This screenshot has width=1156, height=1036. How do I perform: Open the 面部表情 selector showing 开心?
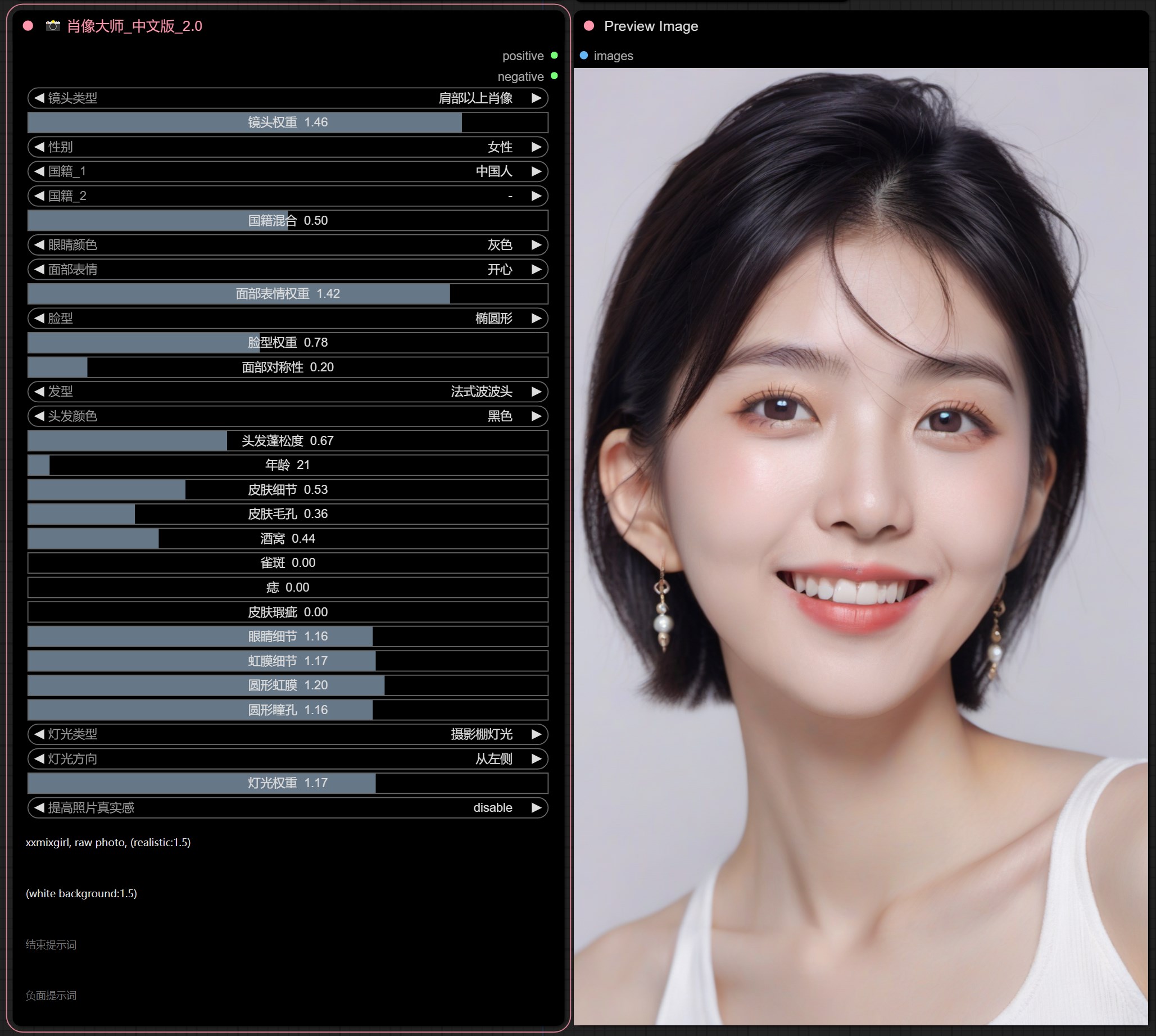[285, 269]
